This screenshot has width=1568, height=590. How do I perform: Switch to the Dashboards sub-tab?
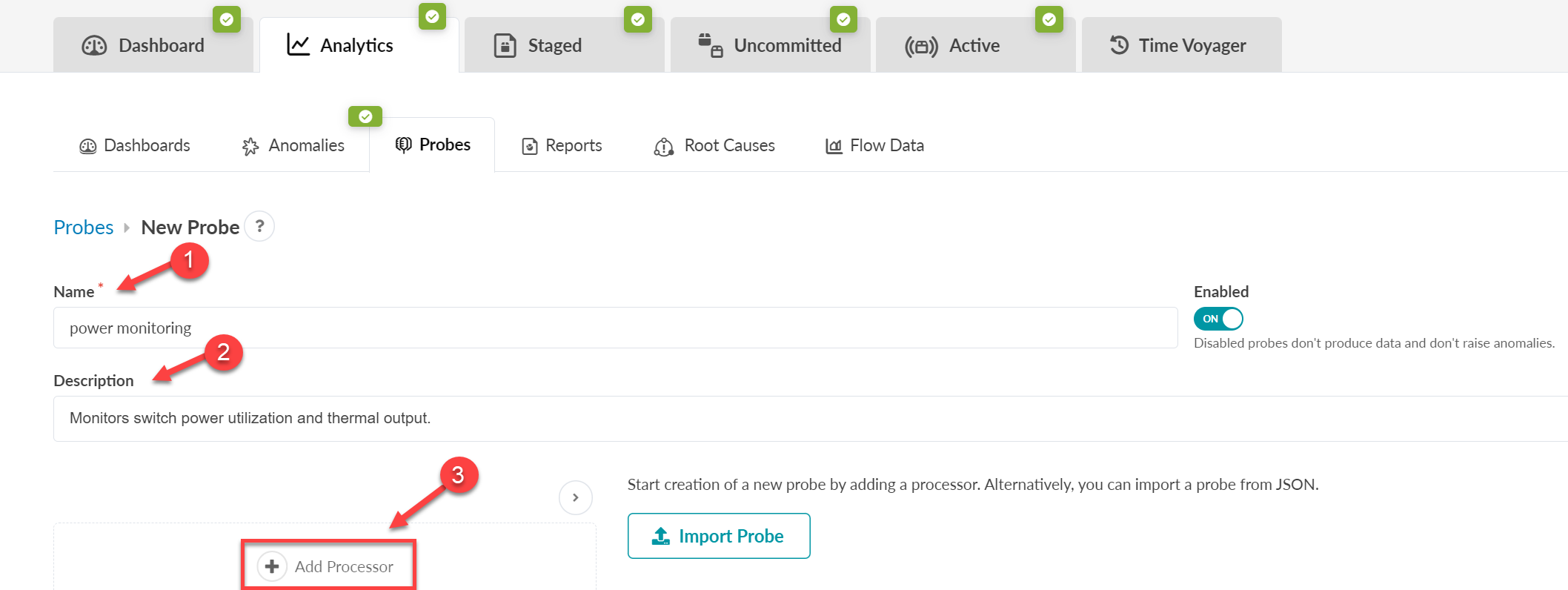135,146
